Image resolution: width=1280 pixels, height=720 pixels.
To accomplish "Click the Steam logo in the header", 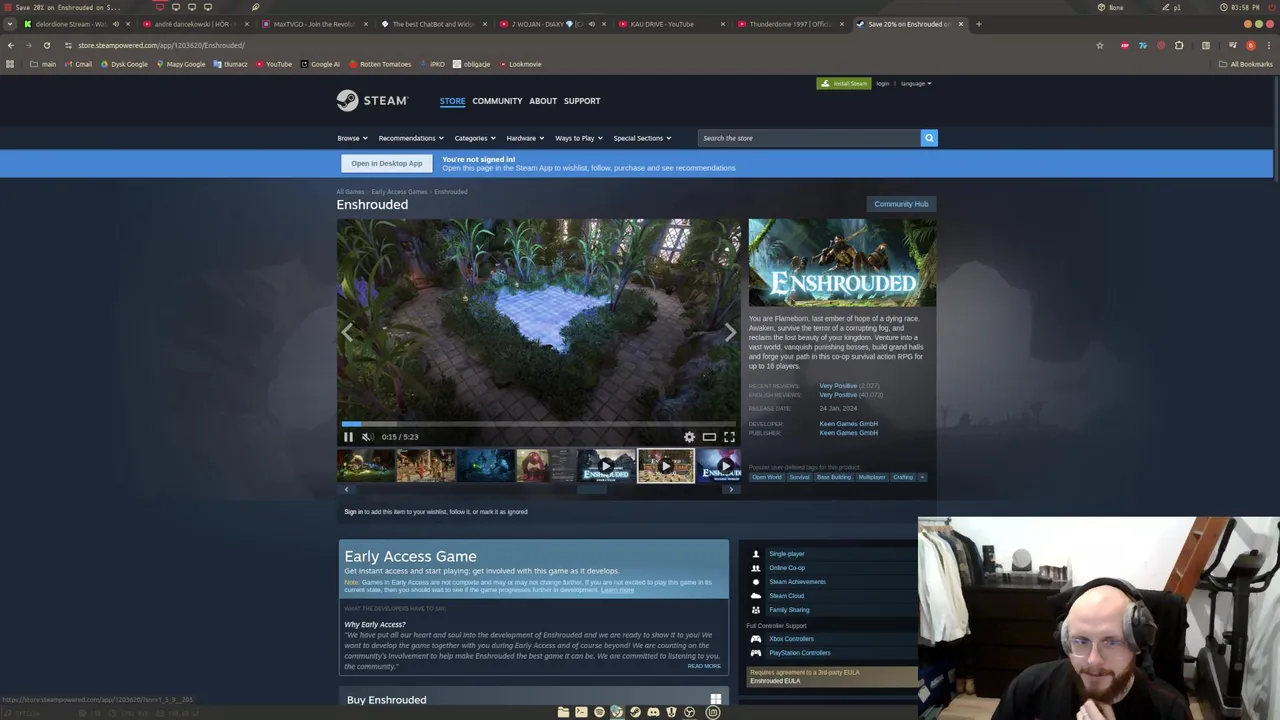I will click(x=372, y=100).
